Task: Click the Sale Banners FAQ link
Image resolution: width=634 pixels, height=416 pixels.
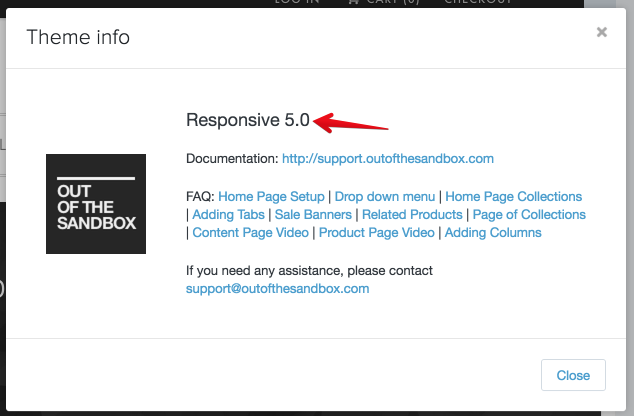Action: (312, 215)
